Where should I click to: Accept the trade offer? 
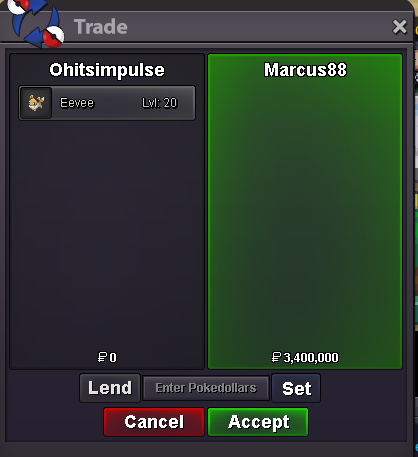258,422
